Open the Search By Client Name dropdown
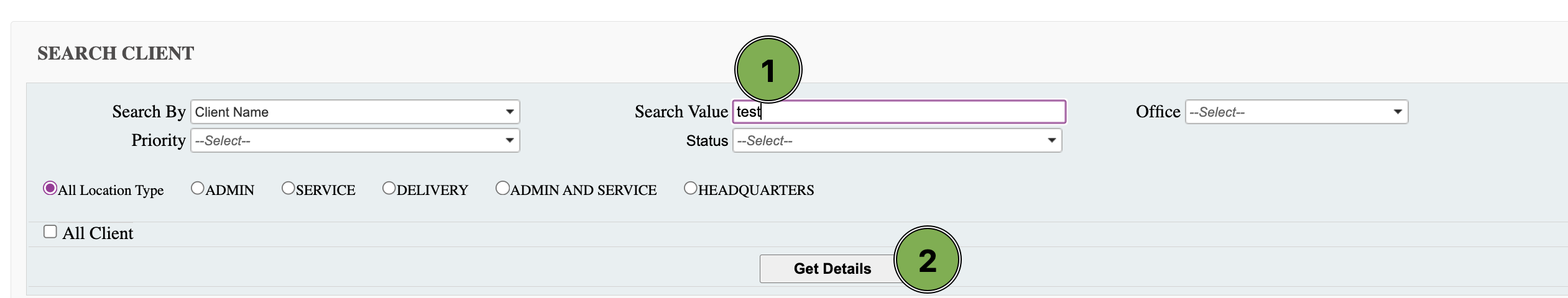The image size is (1568, 298). (355, 112)
